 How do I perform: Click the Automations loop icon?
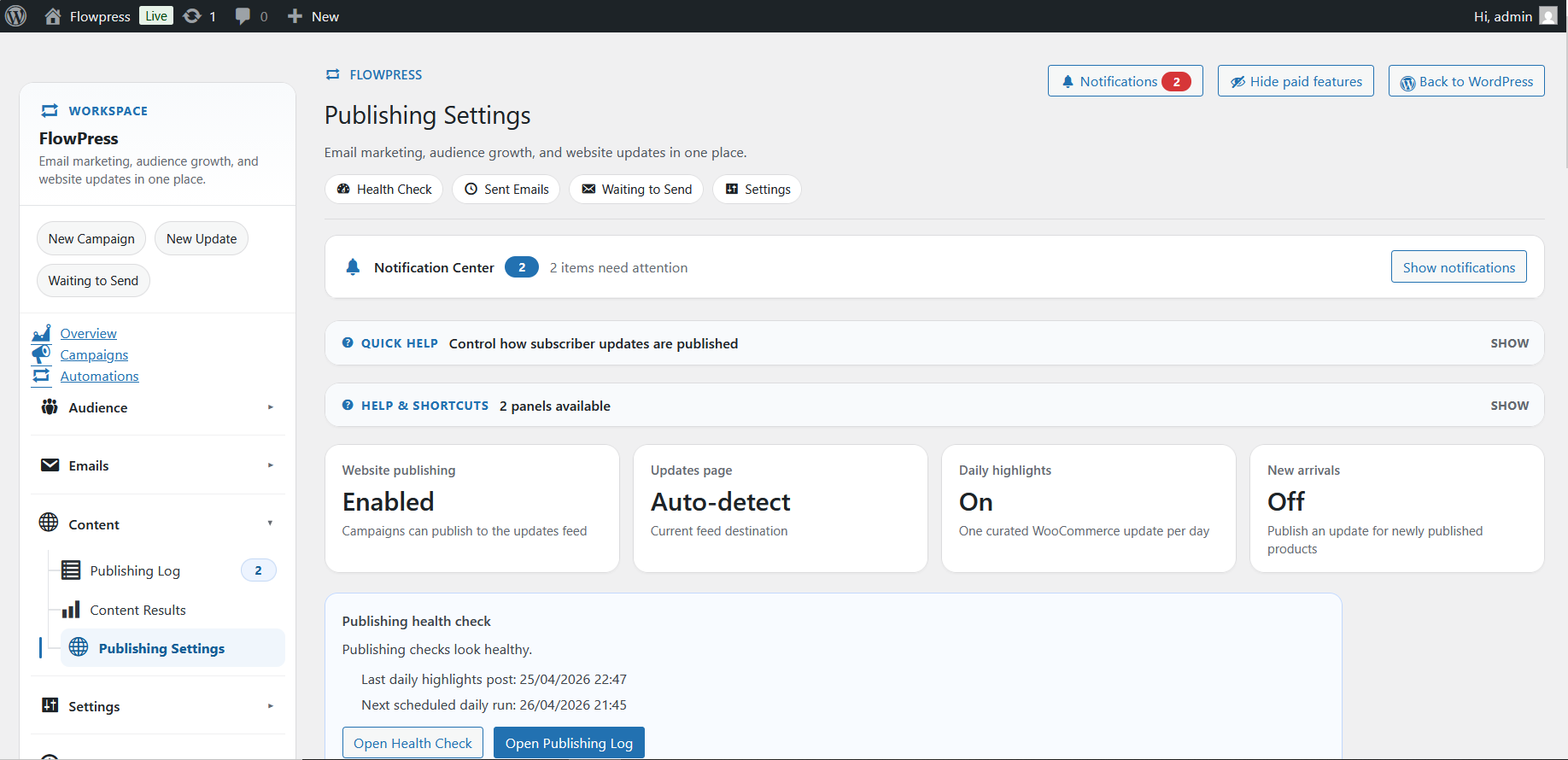(x=41, y=376)
